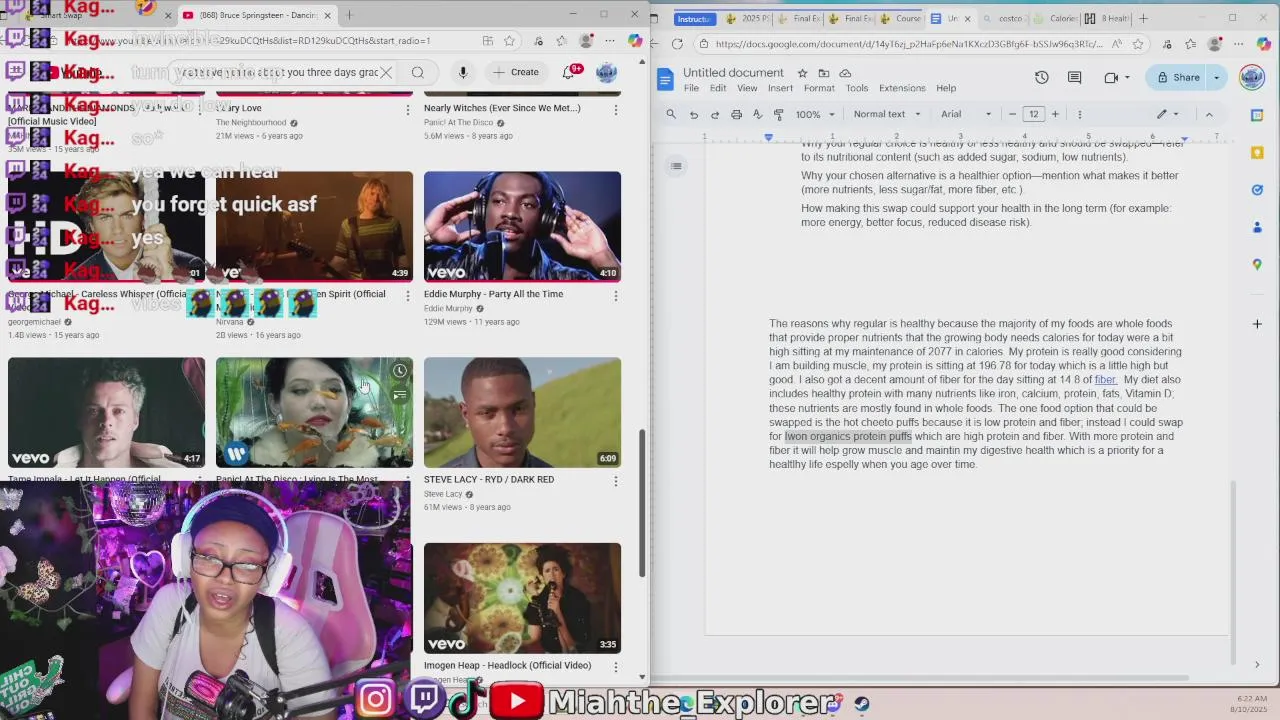
Task: Add the Panic! video to queue
Action: coord(399,395)
